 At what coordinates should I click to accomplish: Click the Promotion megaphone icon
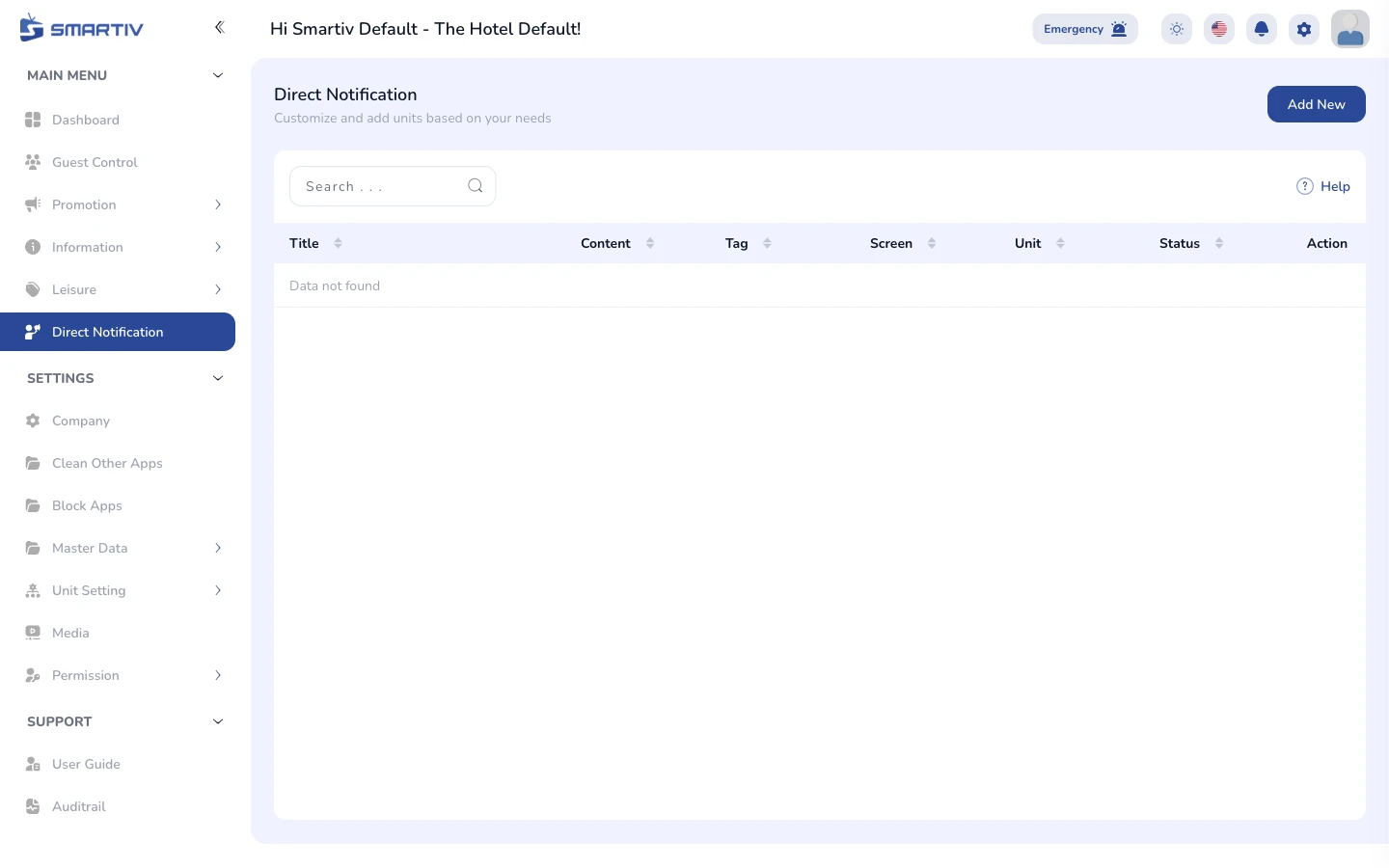pos(33,204)
